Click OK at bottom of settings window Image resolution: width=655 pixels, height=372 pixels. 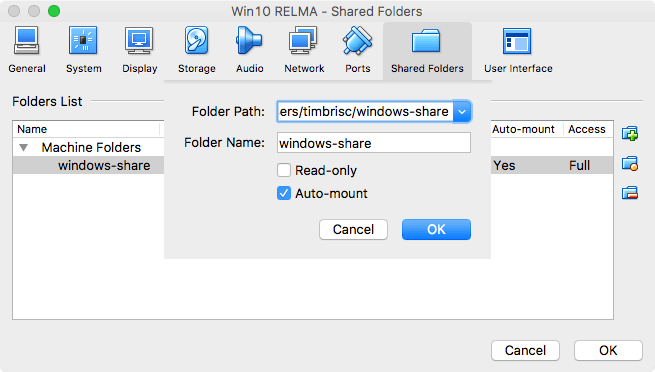click(608, 350)
